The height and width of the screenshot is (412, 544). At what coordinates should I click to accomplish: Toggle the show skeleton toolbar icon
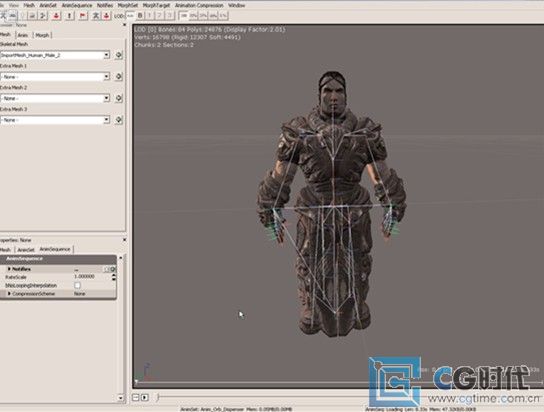(x=3, y=16)
